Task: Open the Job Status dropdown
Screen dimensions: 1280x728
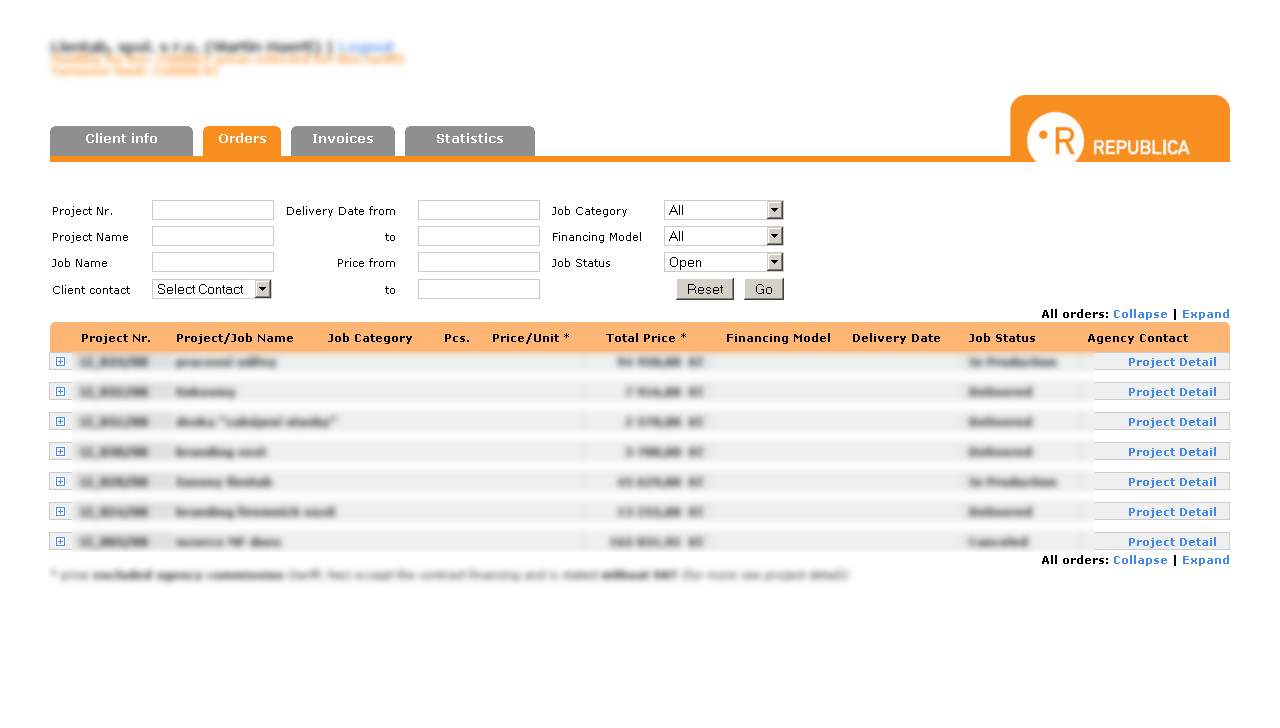Action: pos(723,263)
